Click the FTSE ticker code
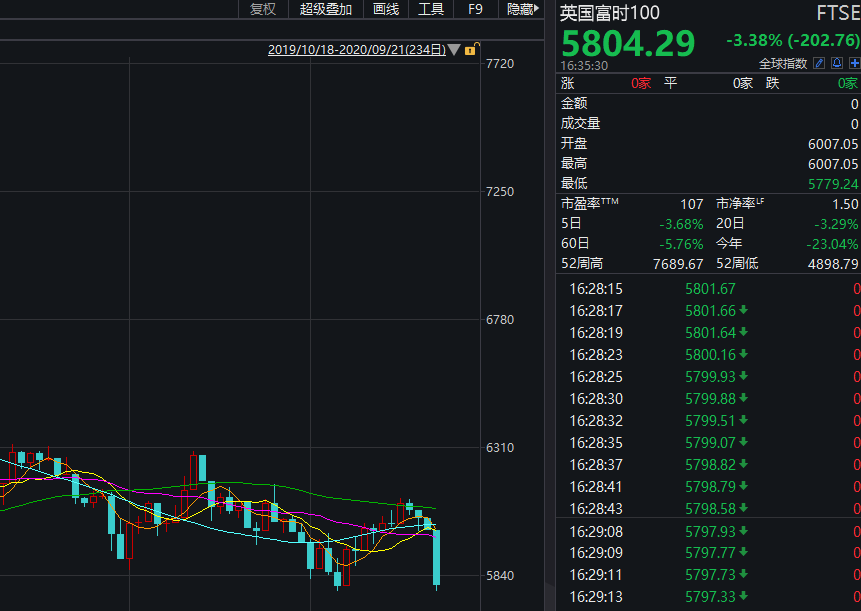 (838, 13)
